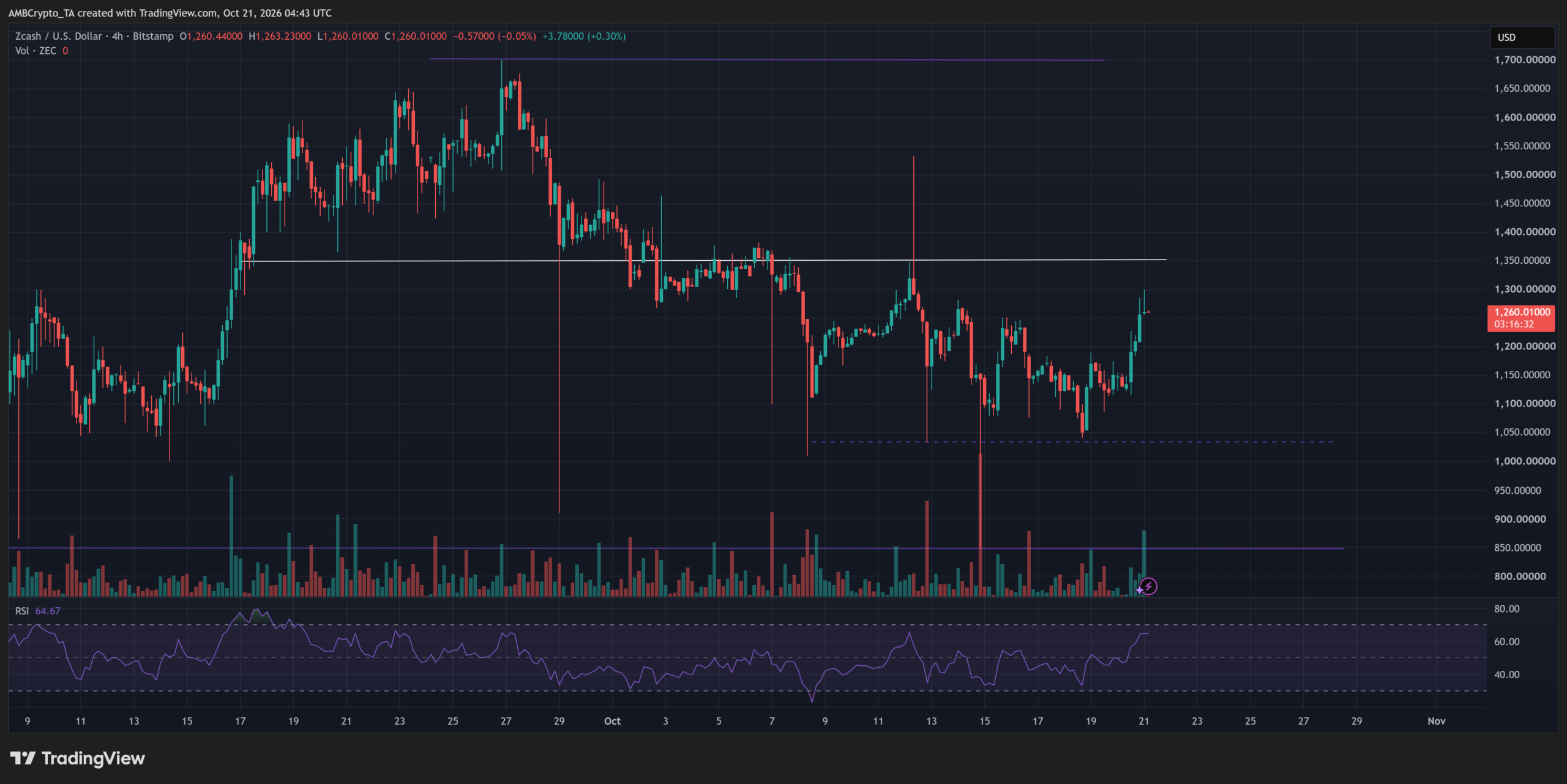Click the Nov label on the time axis
Viewport: 1567px width, 784px height.
1436,721
